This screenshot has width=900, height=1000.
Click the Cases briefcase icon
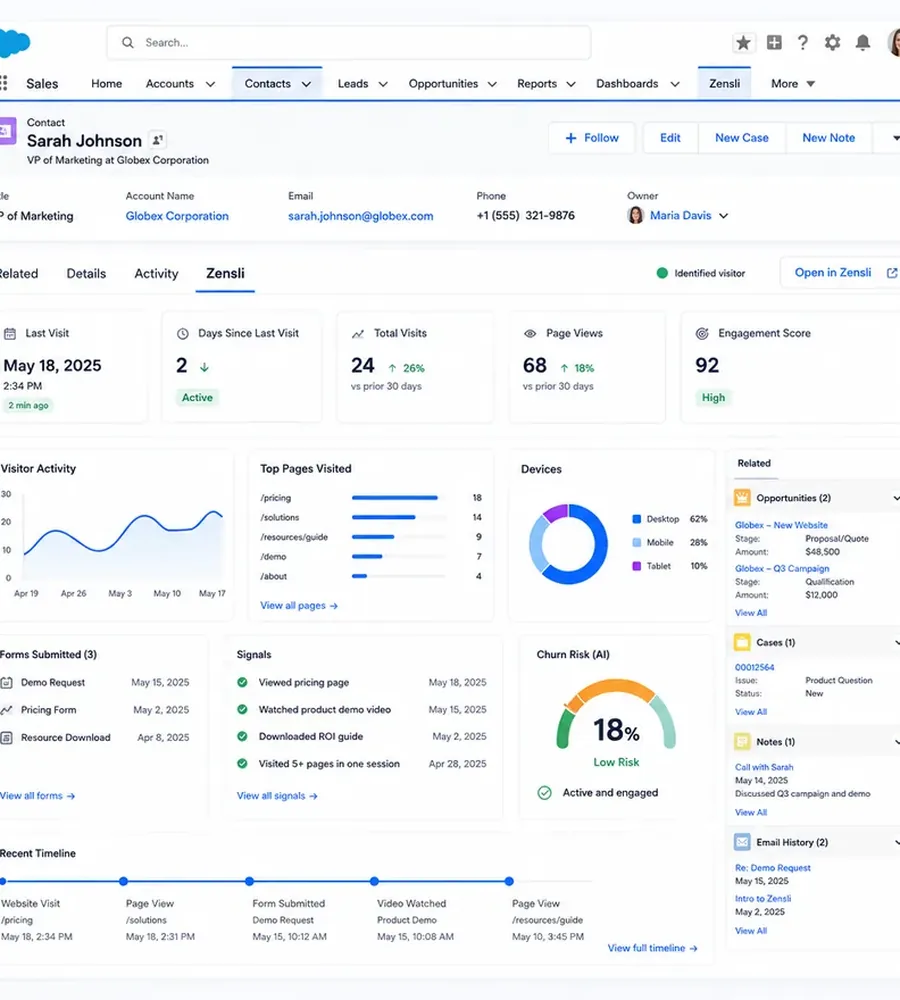click(742, 642)
